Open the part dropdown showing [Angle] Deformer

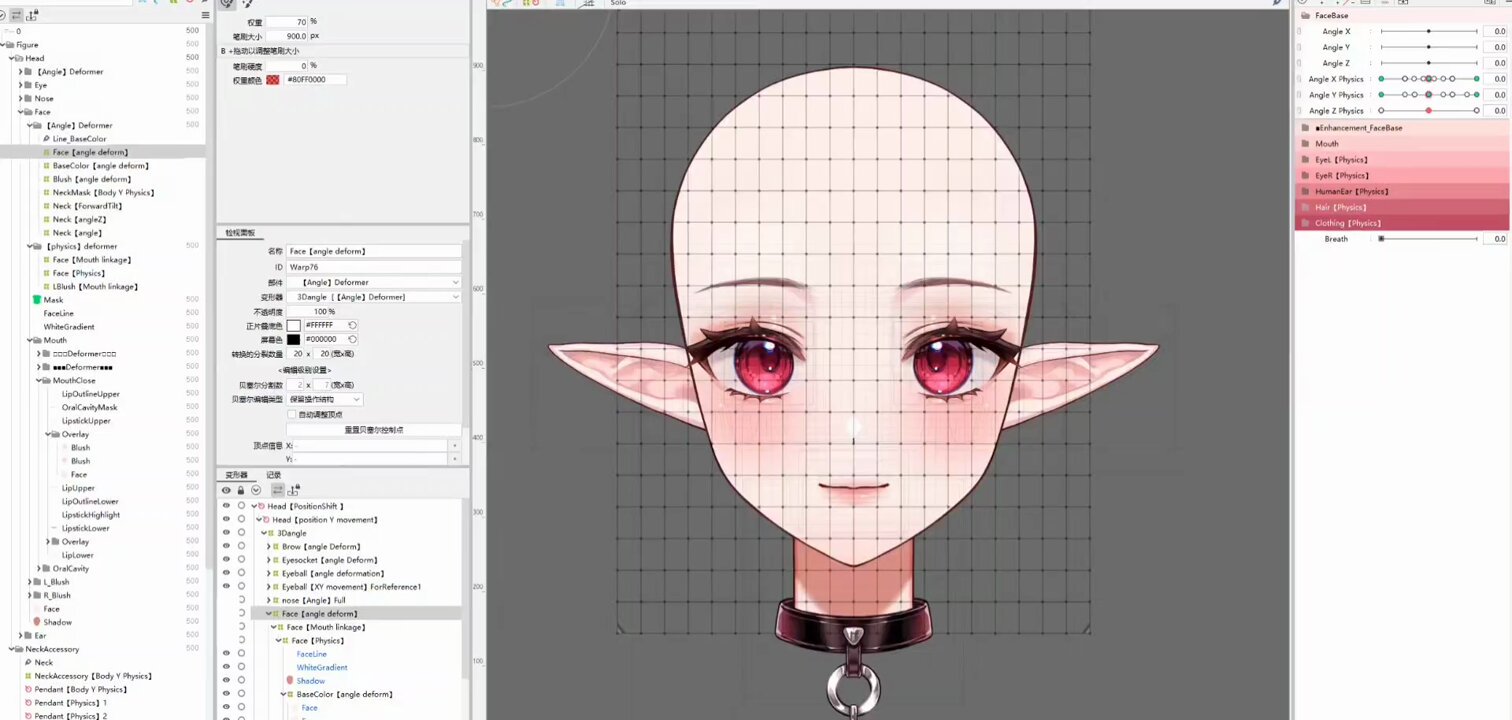point(373,283)
